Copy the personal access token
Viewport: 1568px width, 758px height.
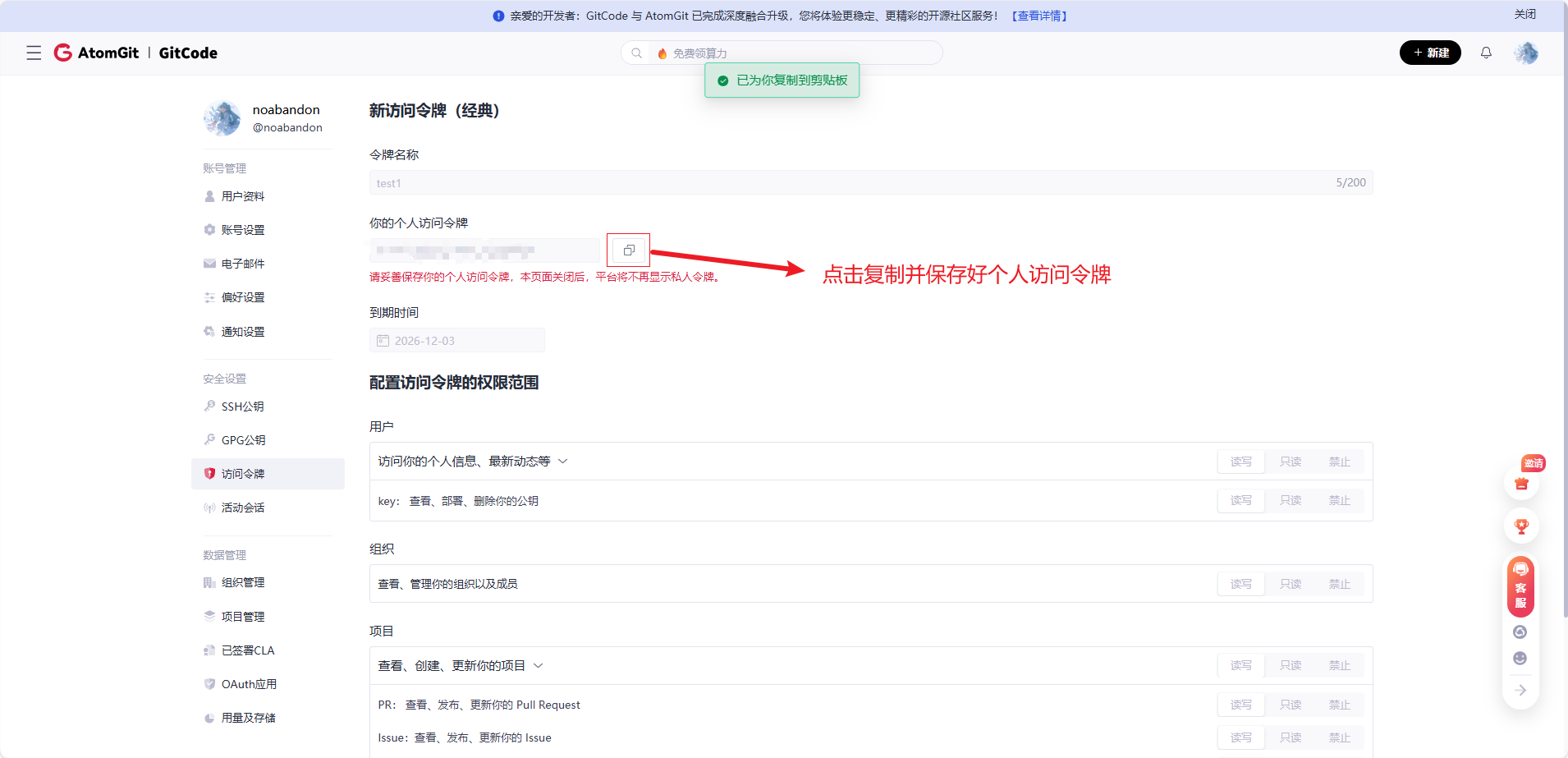point(627,250)
